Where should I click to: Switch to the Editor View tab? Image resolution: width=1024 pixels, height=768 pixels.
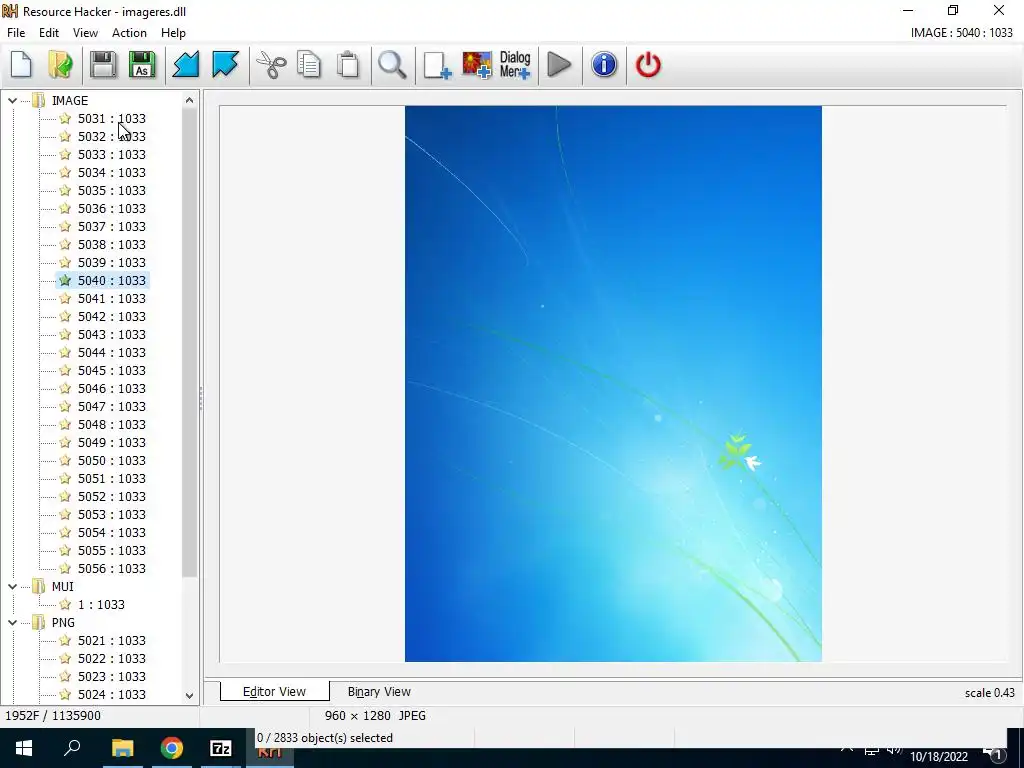(x=274, y=692)
